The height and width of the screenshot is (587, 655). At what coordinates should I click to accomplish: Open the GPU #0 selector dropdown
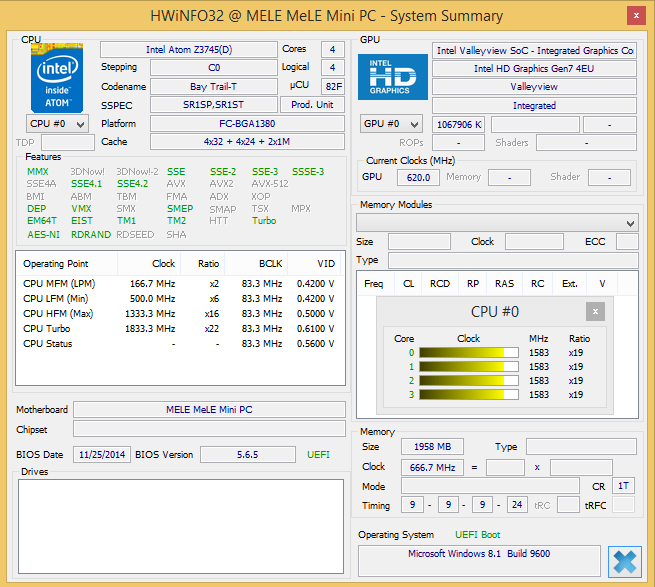pos(391,124)
